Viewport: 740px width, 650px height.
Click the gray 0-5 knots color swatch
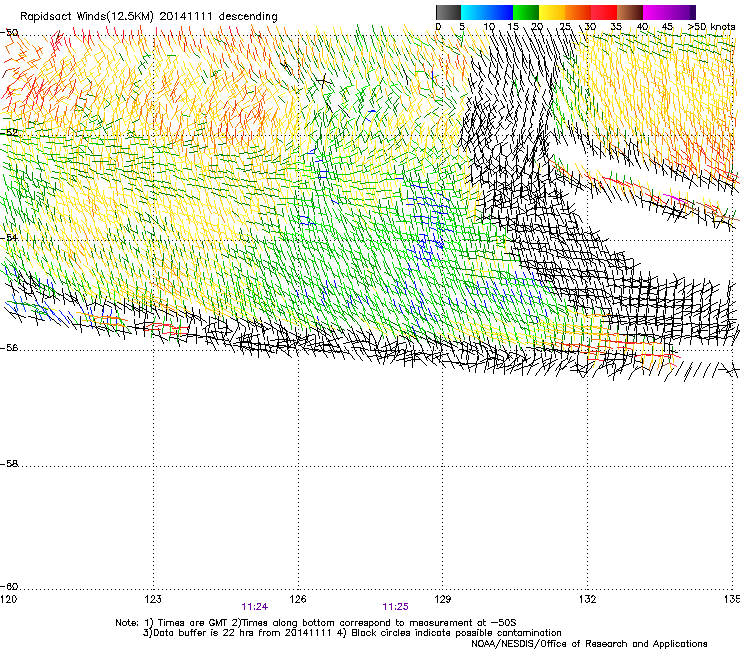point(448,12)
